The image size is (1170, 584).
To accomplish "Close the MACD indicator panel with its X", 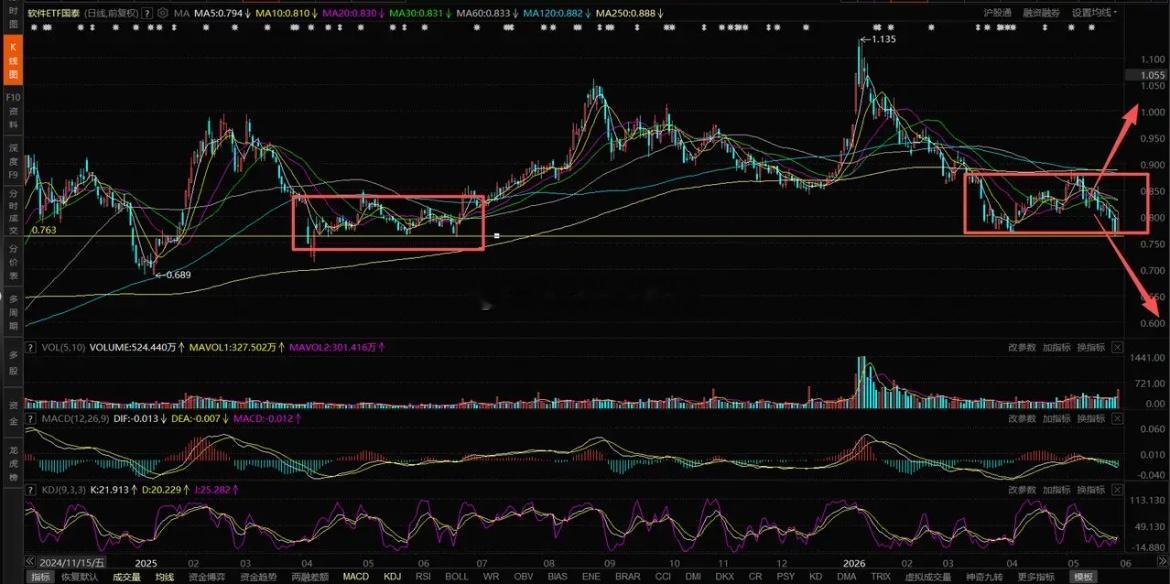I will [1117, 419].
